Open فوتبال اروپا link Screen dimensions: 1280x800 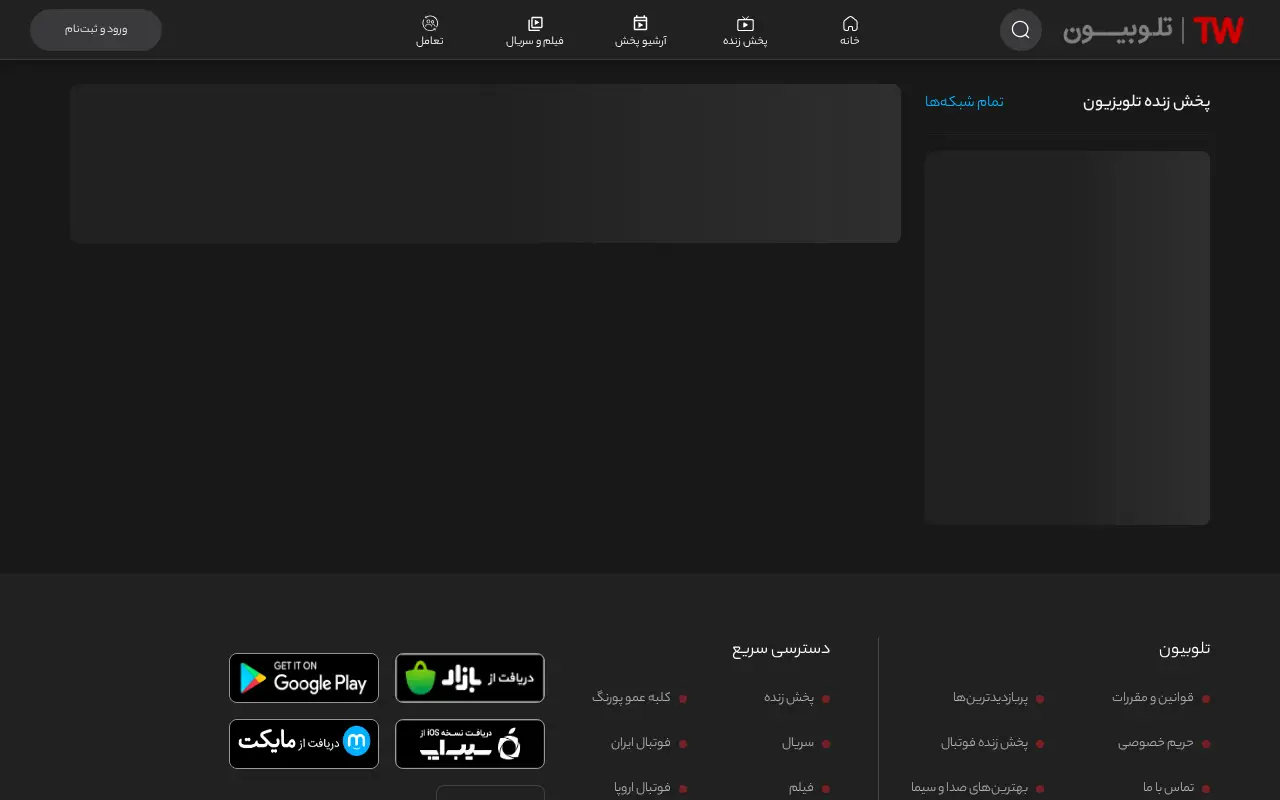pyautogui.click(x=642, y=788)
